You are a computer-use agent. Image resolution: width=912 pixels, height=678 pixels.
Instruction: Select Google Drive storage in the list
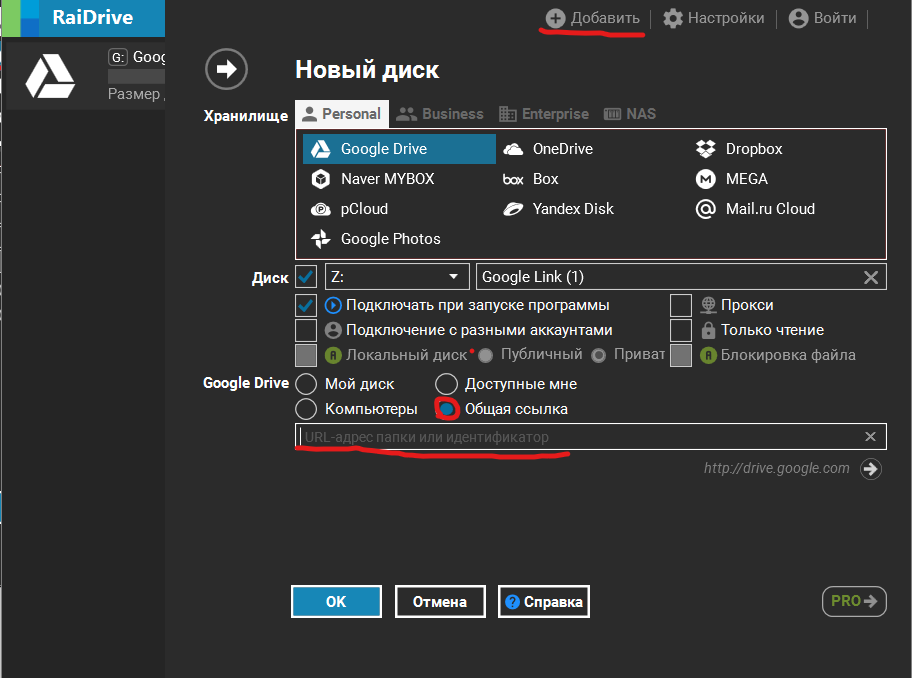coord(399,149)
